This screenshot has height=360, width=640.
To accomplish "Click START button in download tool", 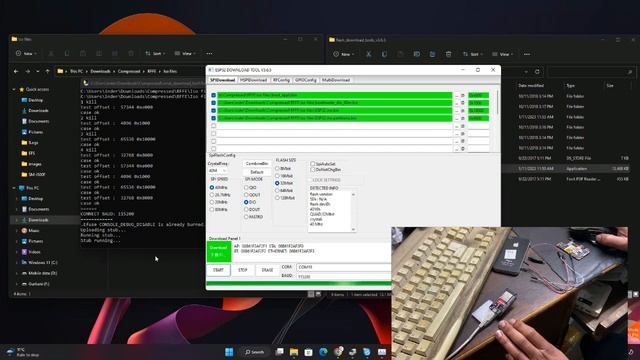I will 218,270.
